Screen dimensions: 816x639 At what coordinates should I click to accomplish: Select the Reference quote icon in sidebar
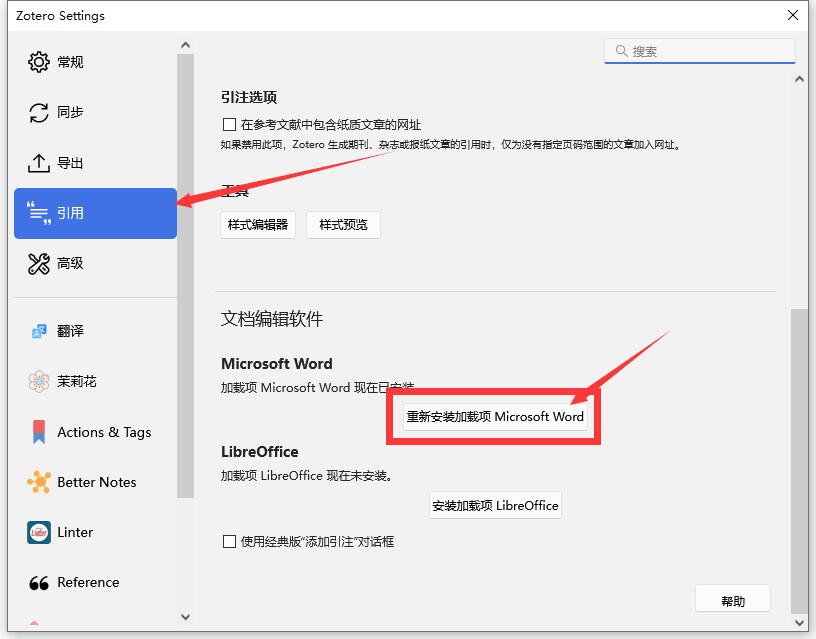click(38, 582)
